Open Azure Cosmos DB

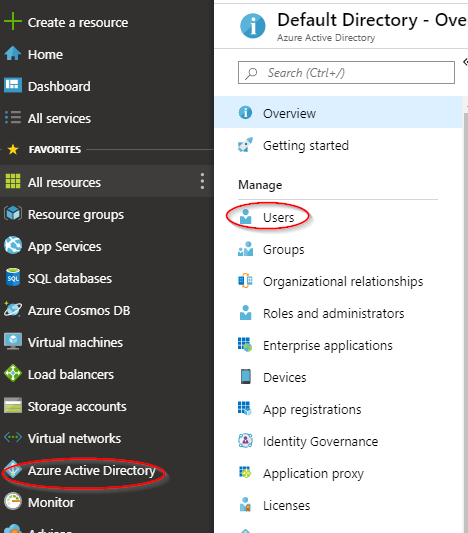tap(79, 310)
